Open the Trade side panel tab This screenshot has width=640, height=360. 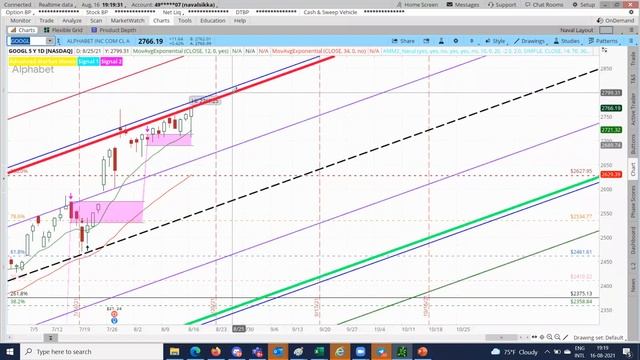click(633, 59)
